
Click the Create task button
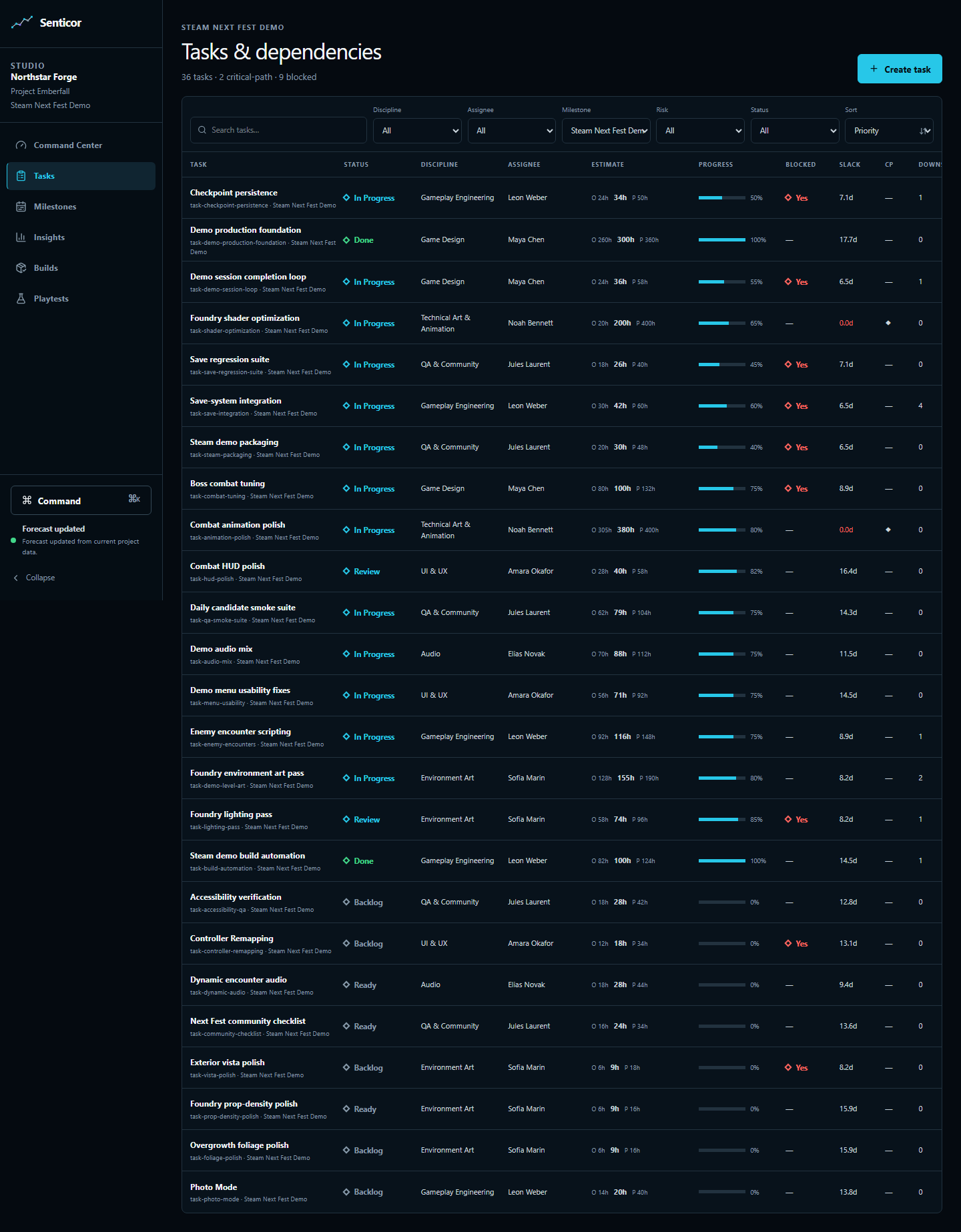(900, 69)
